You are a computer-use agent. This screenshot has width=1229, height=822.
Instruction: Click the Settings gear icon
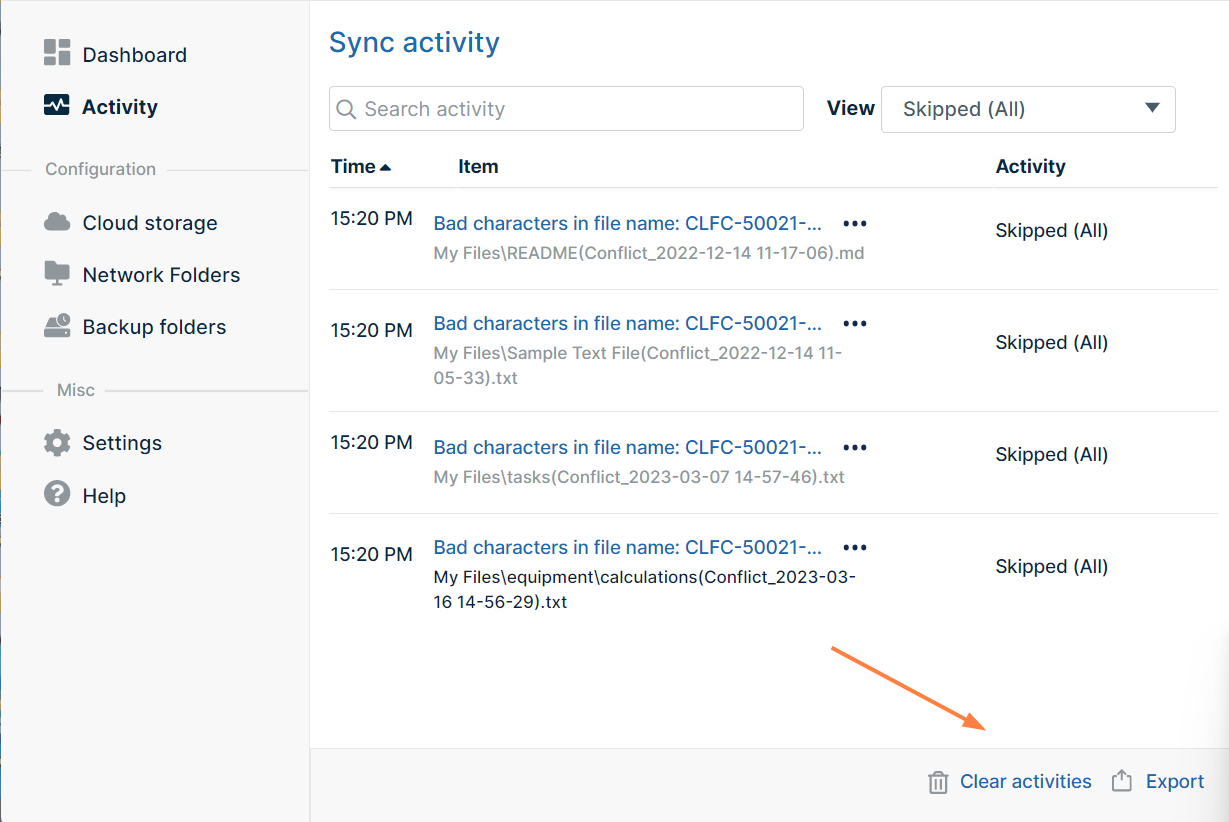[x=57, y=443]
